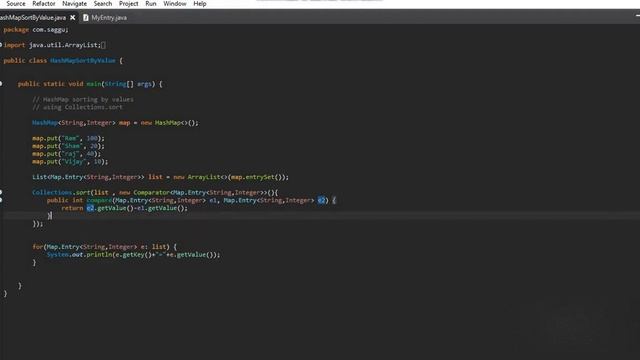Viewport: 640px width, 360px height.
Task: Click the import java.util.ArrayList text
Action: [x=52, y=45]
